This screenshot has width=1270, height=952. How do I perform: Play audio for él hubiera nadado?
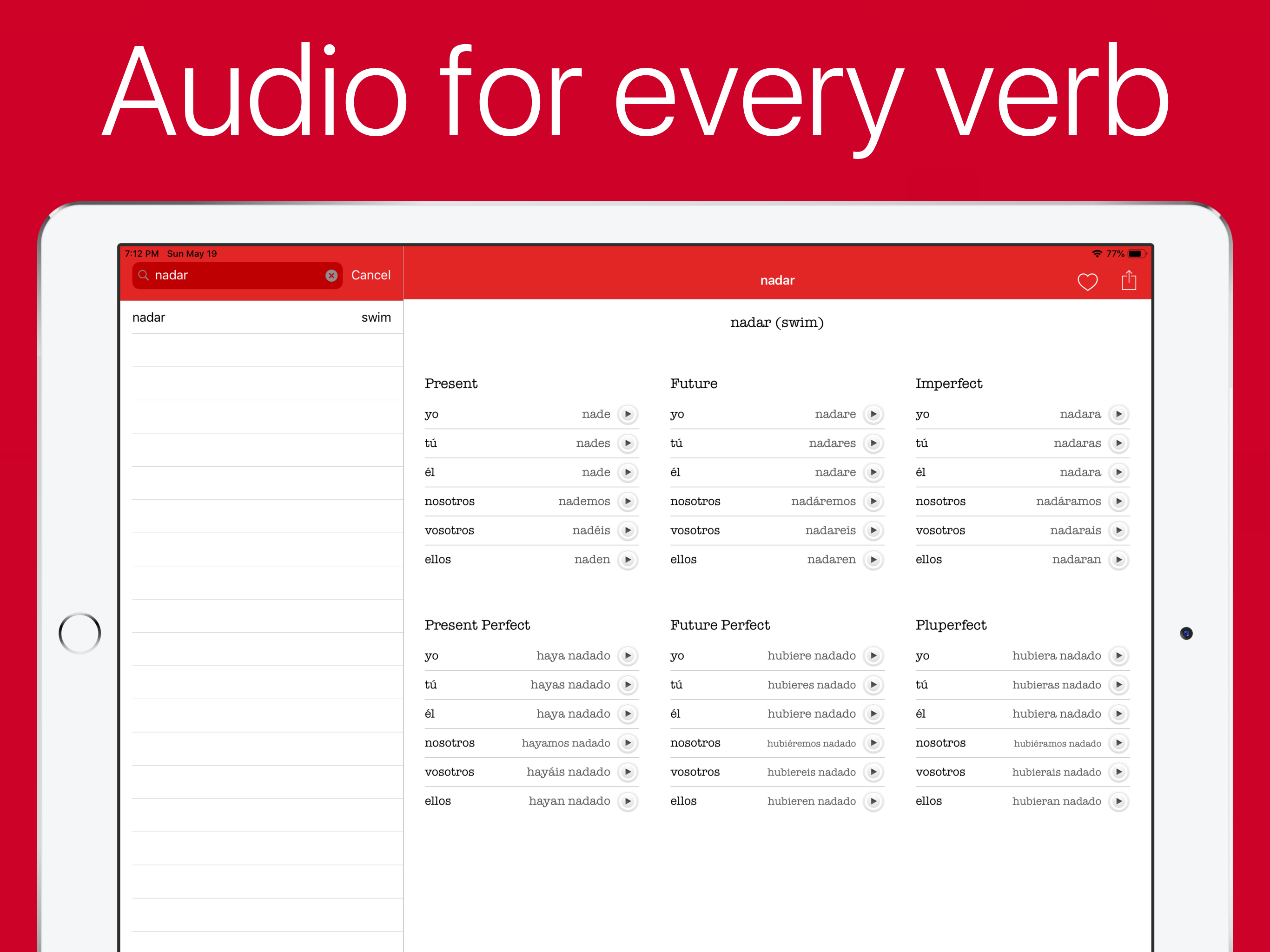1118,714
